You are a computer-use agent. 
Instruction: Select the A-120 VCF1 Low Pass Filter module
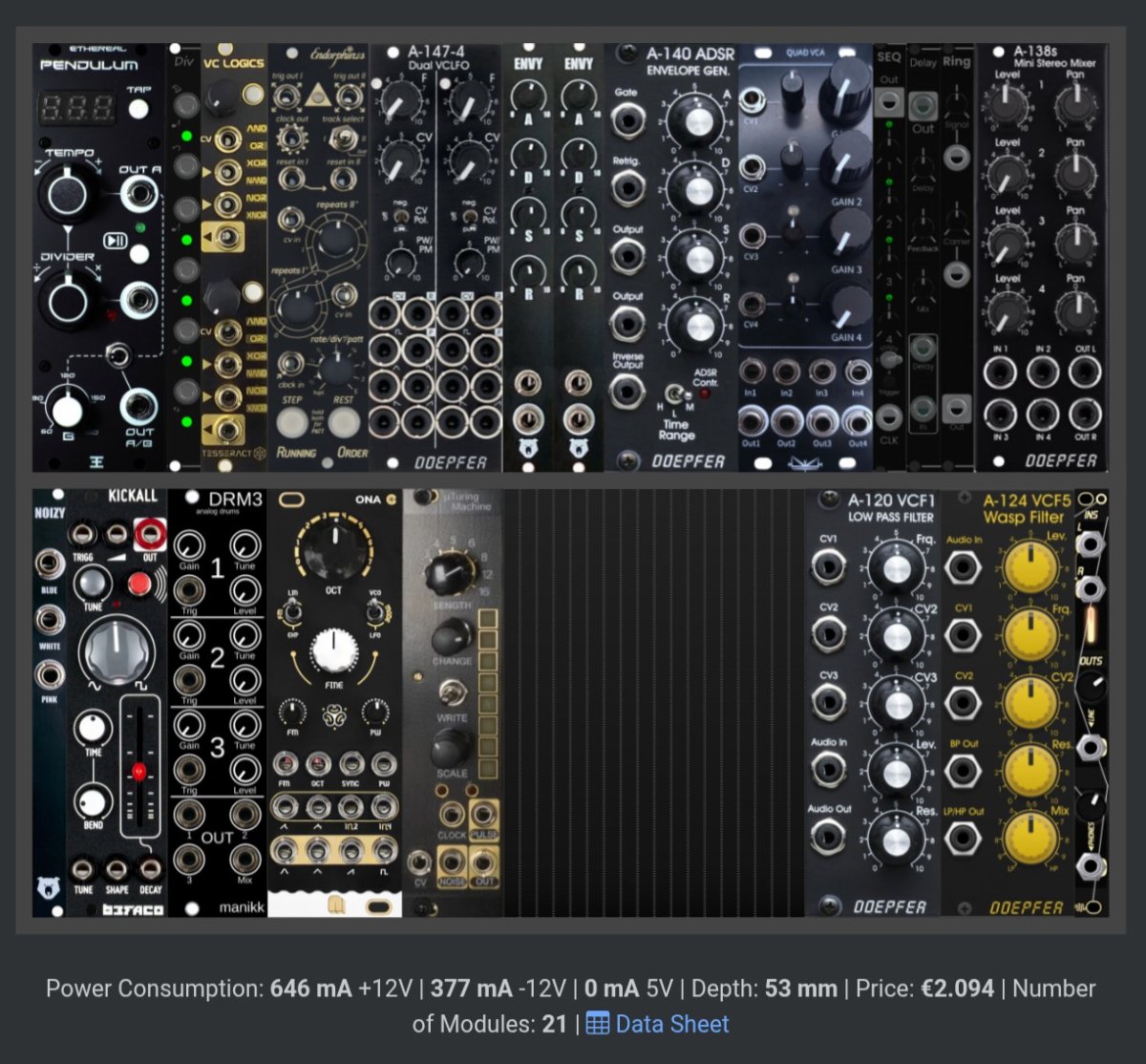click(x=873, y=703)
